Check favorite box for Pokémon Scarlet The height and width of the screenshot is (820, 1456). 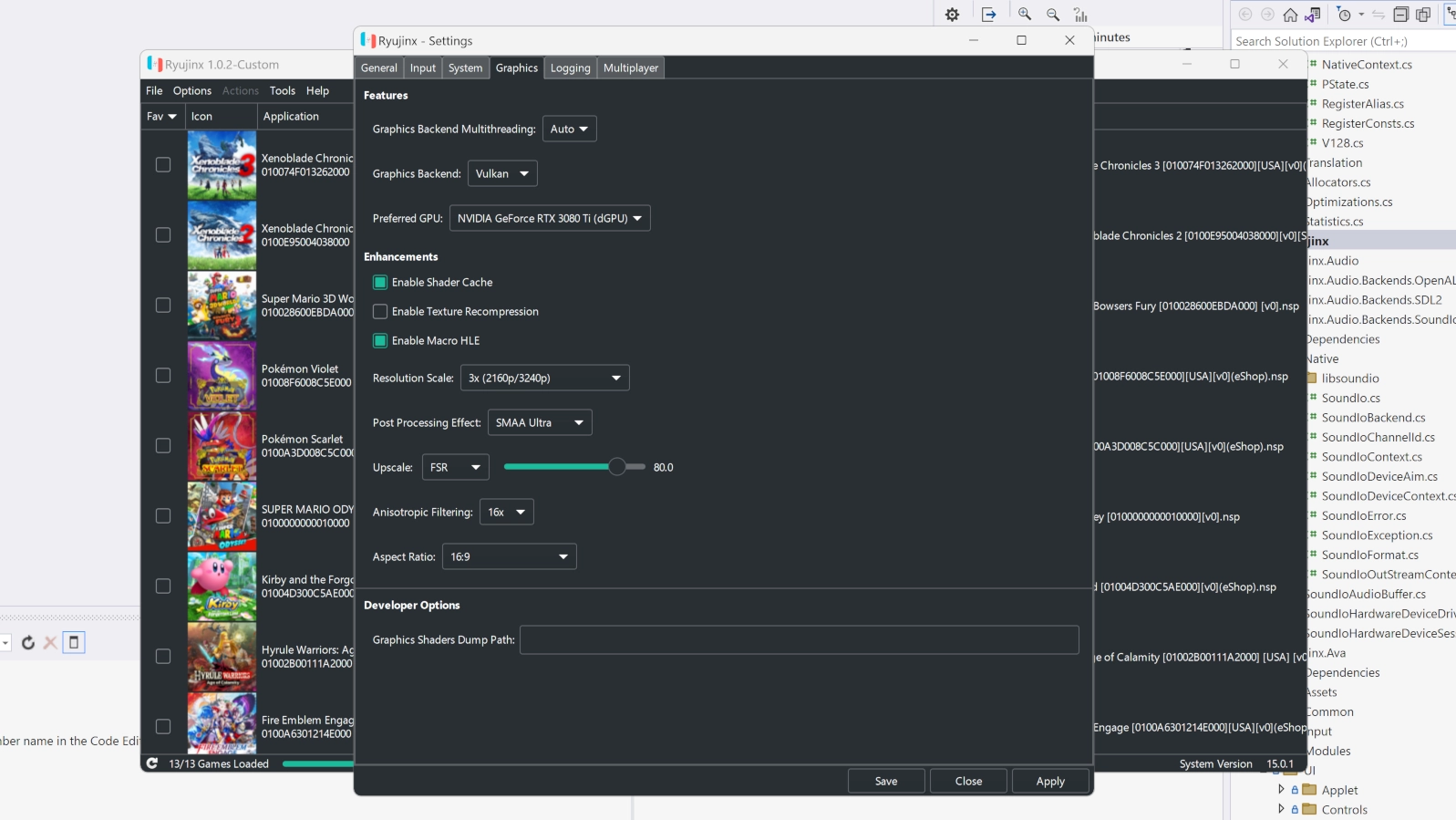point(163,446)
